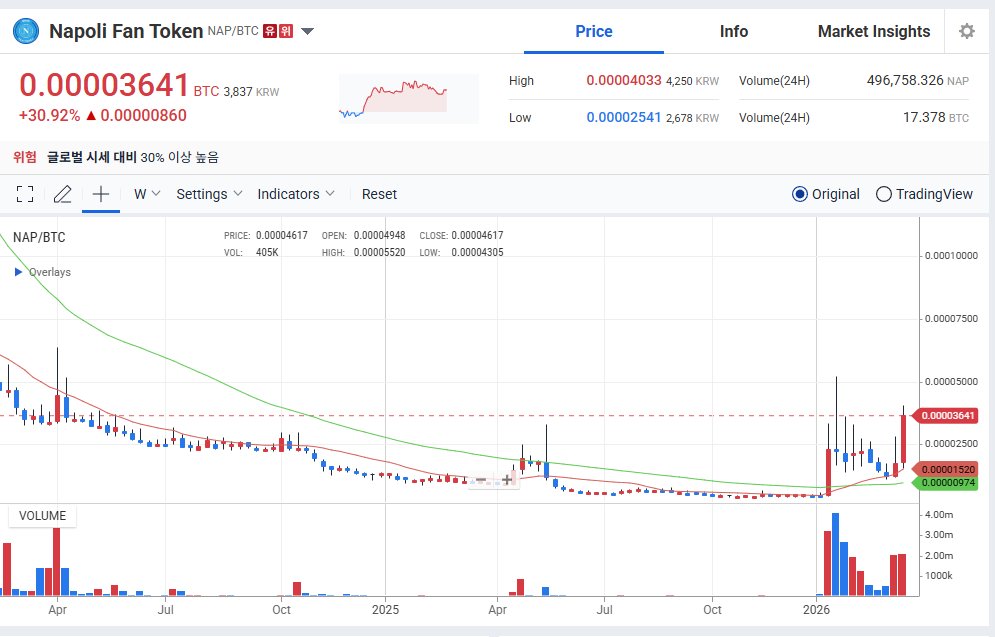Open the W interval dropdown

(x=147, y=194)
